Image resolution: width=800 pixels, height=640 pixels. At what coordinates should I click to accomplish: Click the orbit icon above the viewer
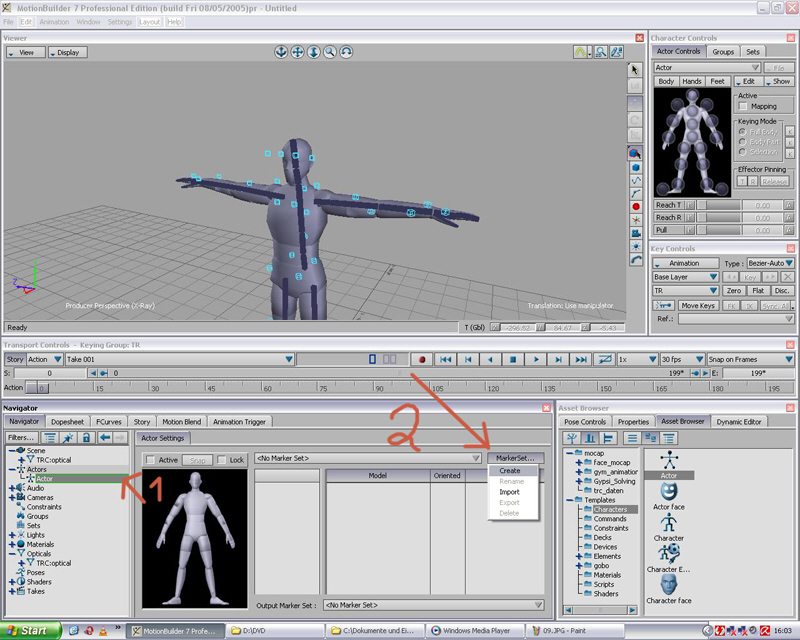346,52
